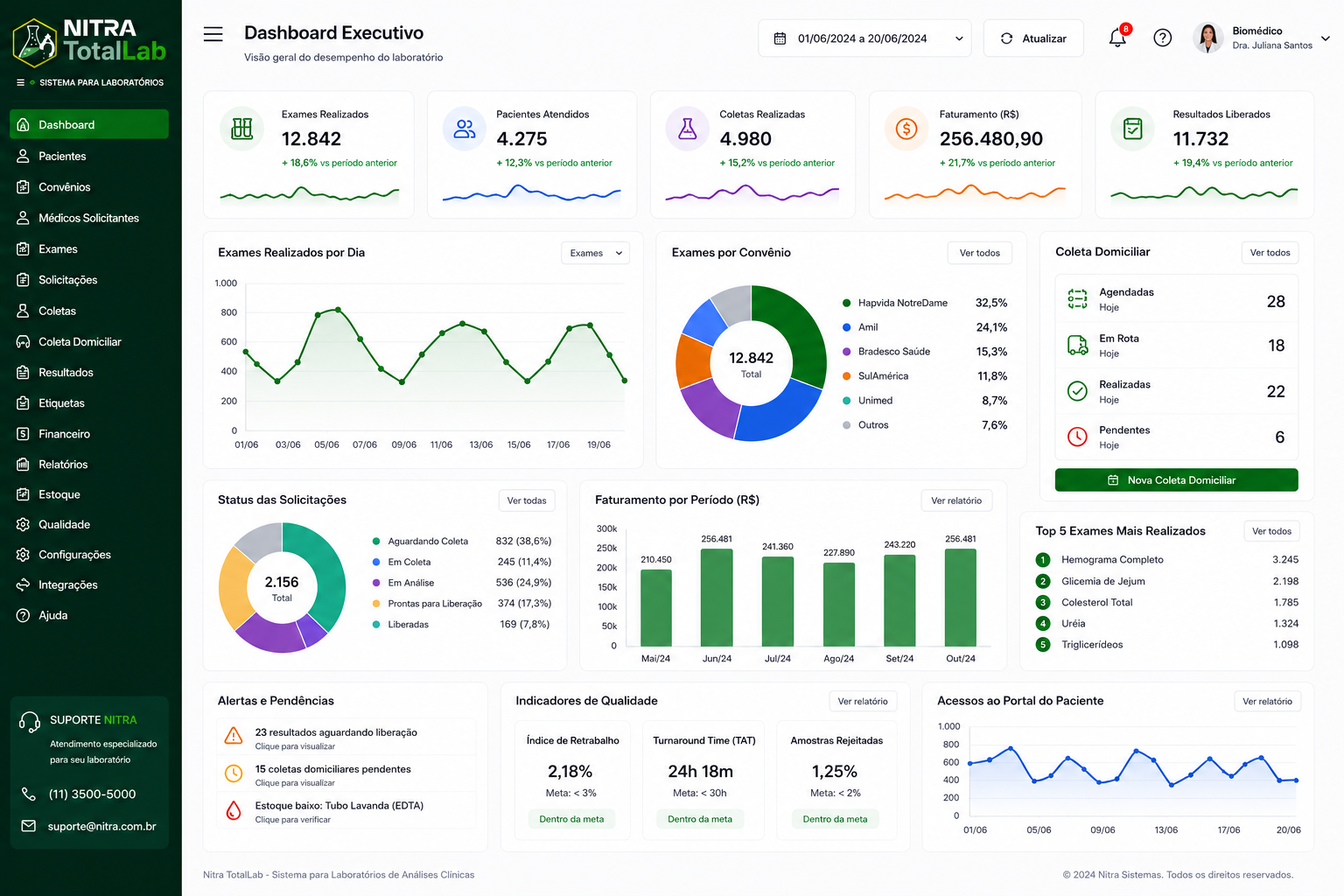Toggle the hamburger menu icon
1344x896 pixels.
[x=213, y=34]
